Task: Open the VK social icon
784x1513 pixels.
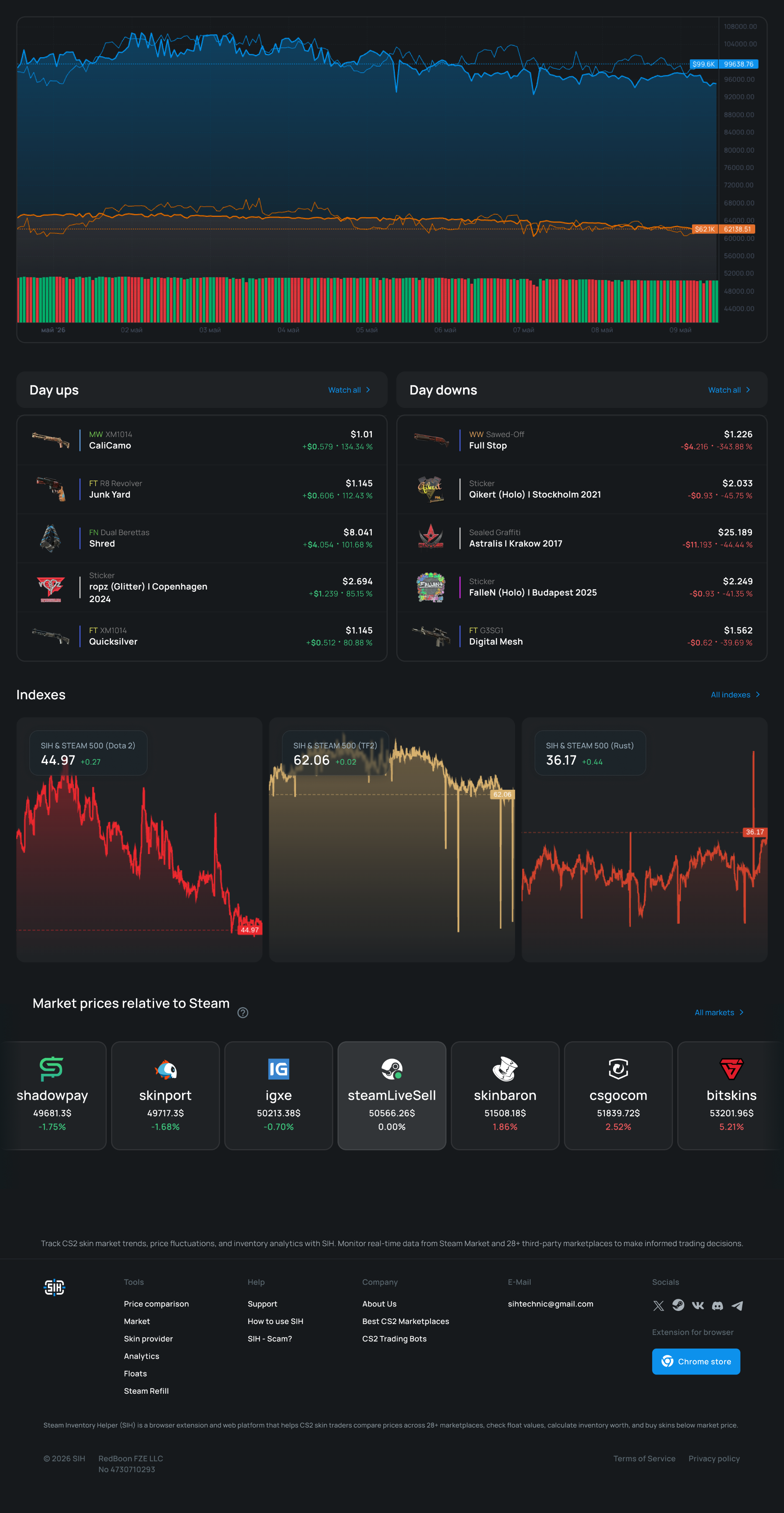Action: pyautogui.click(x=698, y=1305)
